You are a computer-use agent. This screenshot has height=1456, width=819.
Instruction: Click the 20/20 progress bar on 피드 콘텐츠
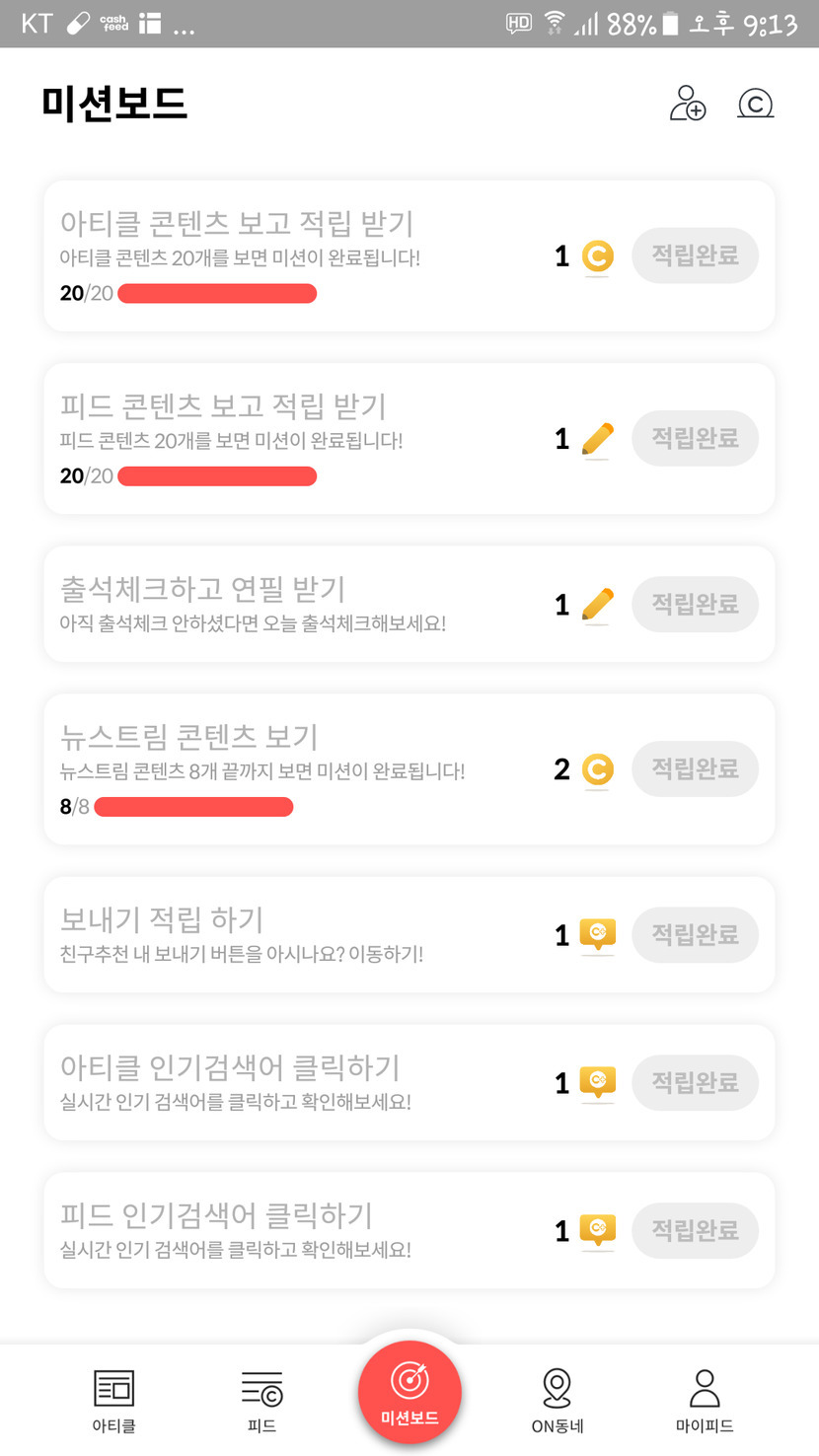coord(217,476)
